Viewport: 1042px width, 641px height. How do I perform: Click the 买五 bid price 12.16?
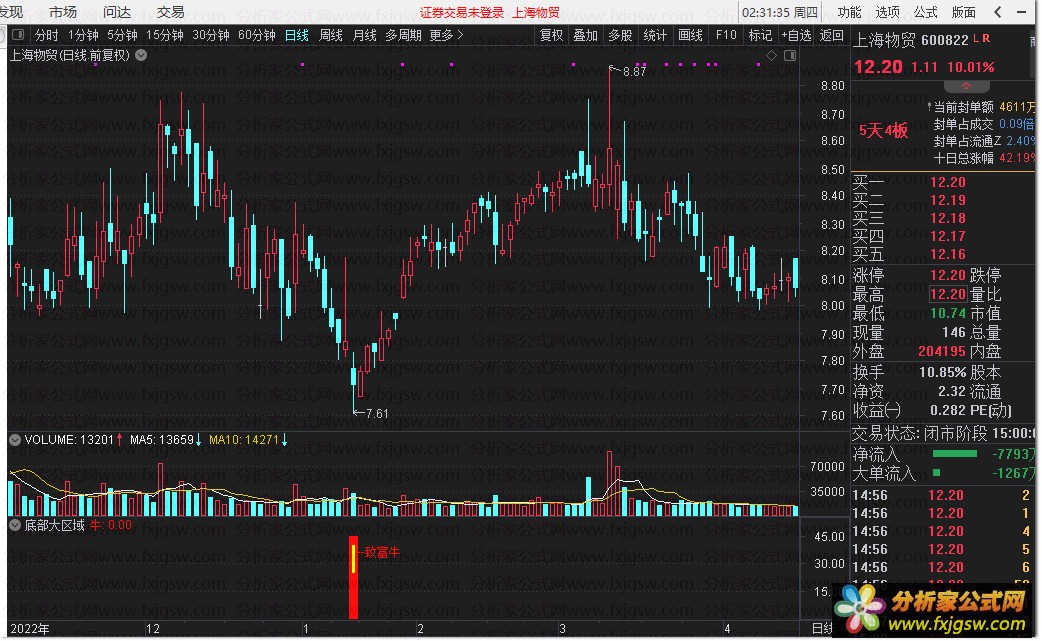pyautogui.click(x=948, y=254)
